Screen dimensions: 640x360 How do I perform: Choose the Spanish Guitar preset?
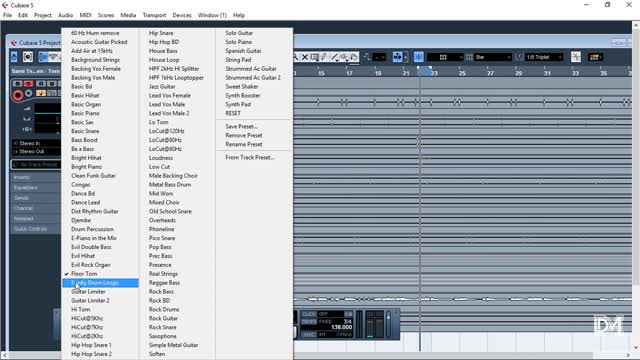tap(243, 51)
